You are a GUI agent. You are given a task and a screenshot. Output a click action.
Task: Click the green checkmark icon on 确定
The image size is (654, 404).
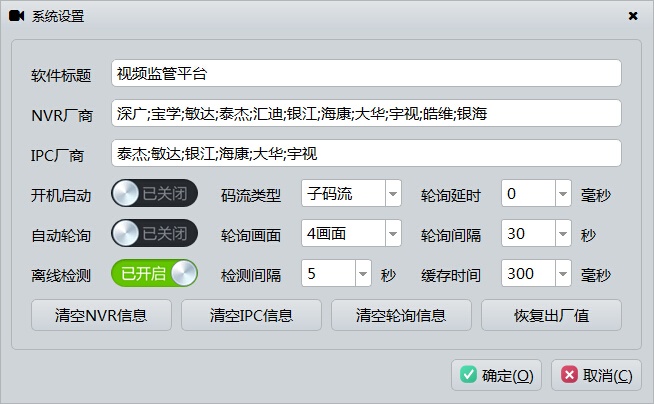(x=468, y=374)
